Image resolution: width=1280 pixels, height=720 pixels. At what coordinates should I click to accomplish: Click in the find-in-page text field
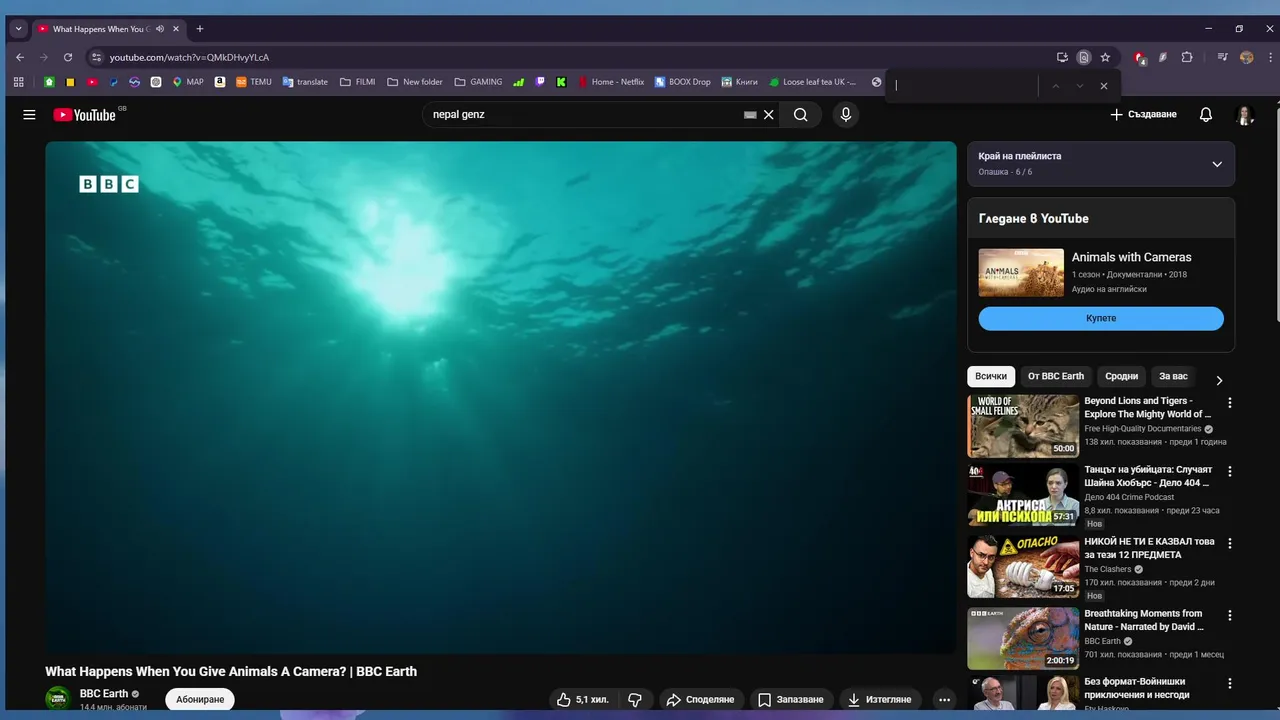962,86
